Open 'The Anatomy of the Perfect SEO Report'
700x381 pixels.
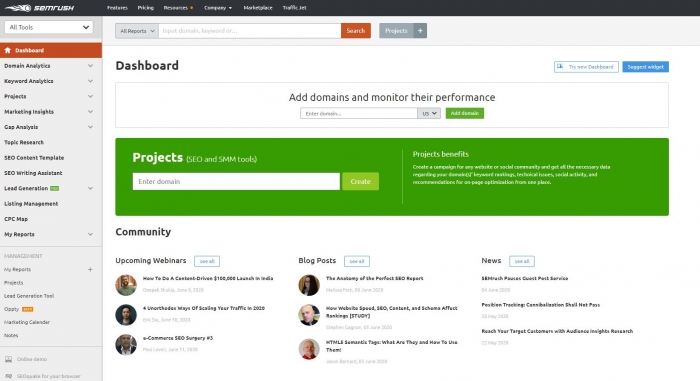[x=375, y=278]
